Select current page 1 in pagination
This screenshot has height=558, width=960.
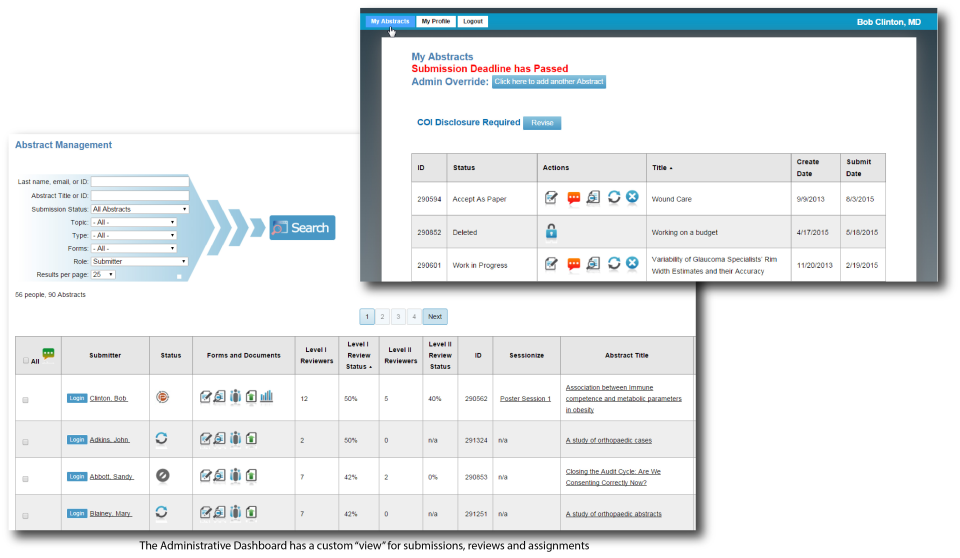367,317
